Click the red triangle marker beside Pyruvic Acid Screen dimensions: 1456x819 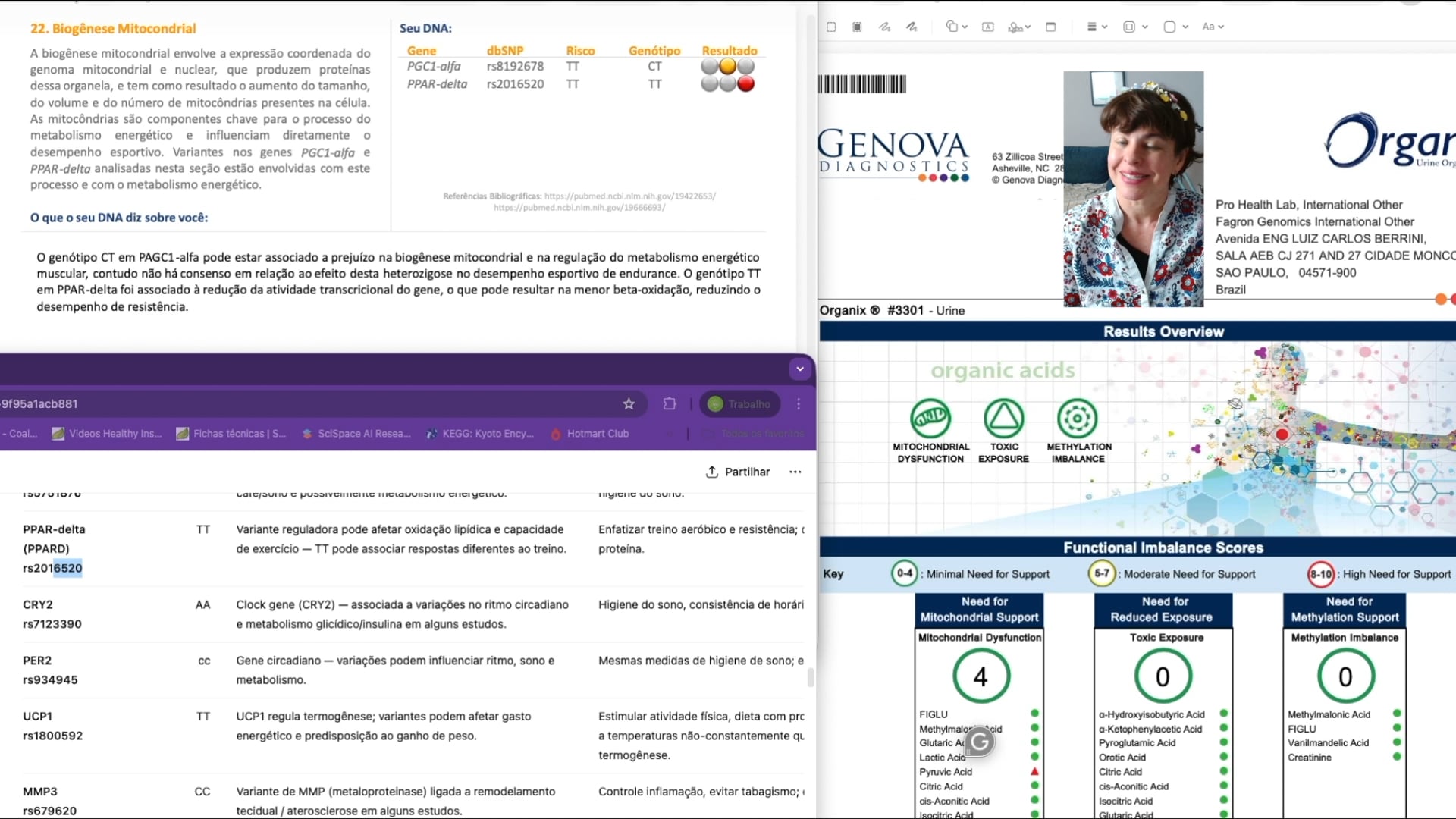click(1034, 772)
